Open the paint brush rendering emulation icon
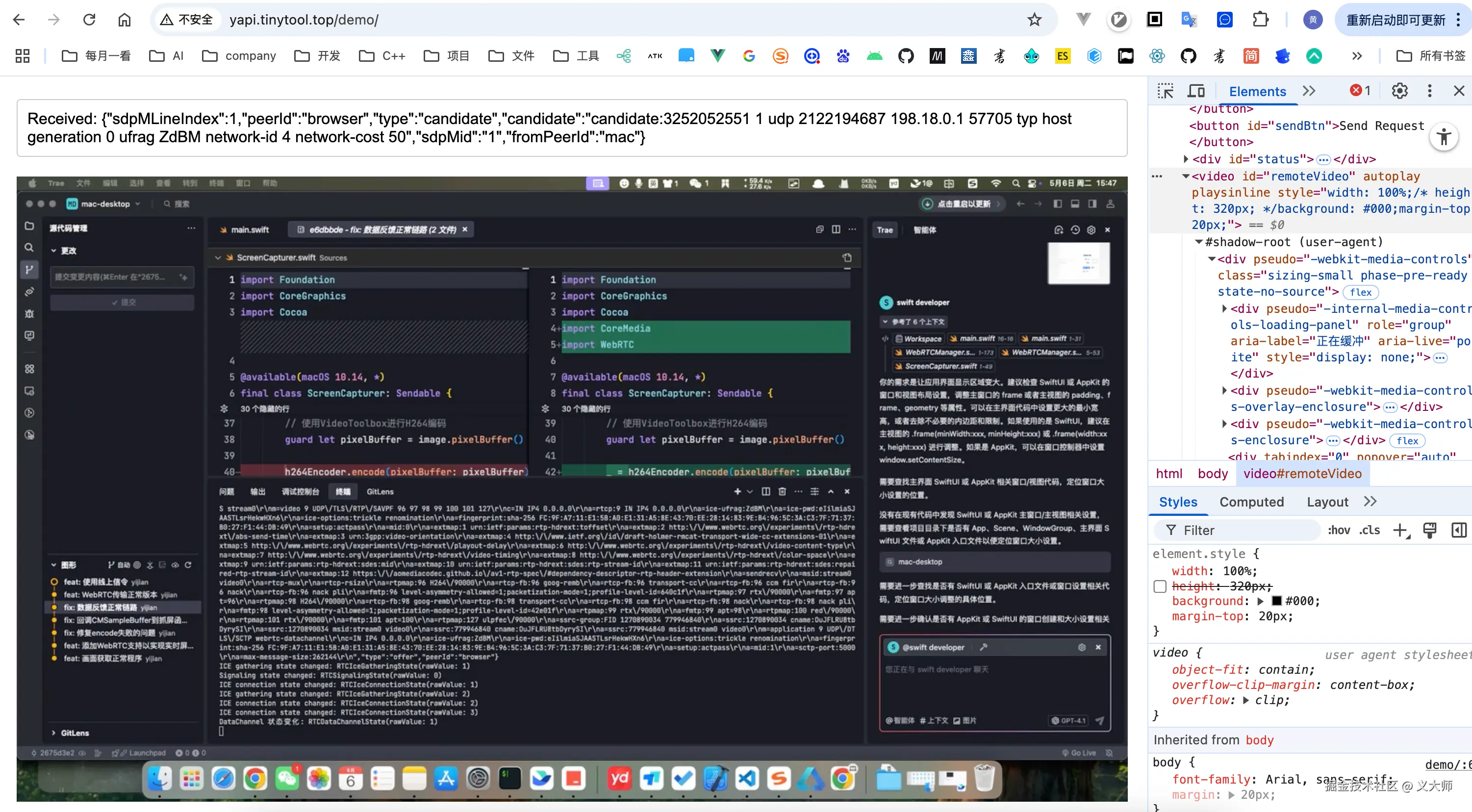Image resolution: width=1472 pixels, height=812 pixels. [1430, 530]
